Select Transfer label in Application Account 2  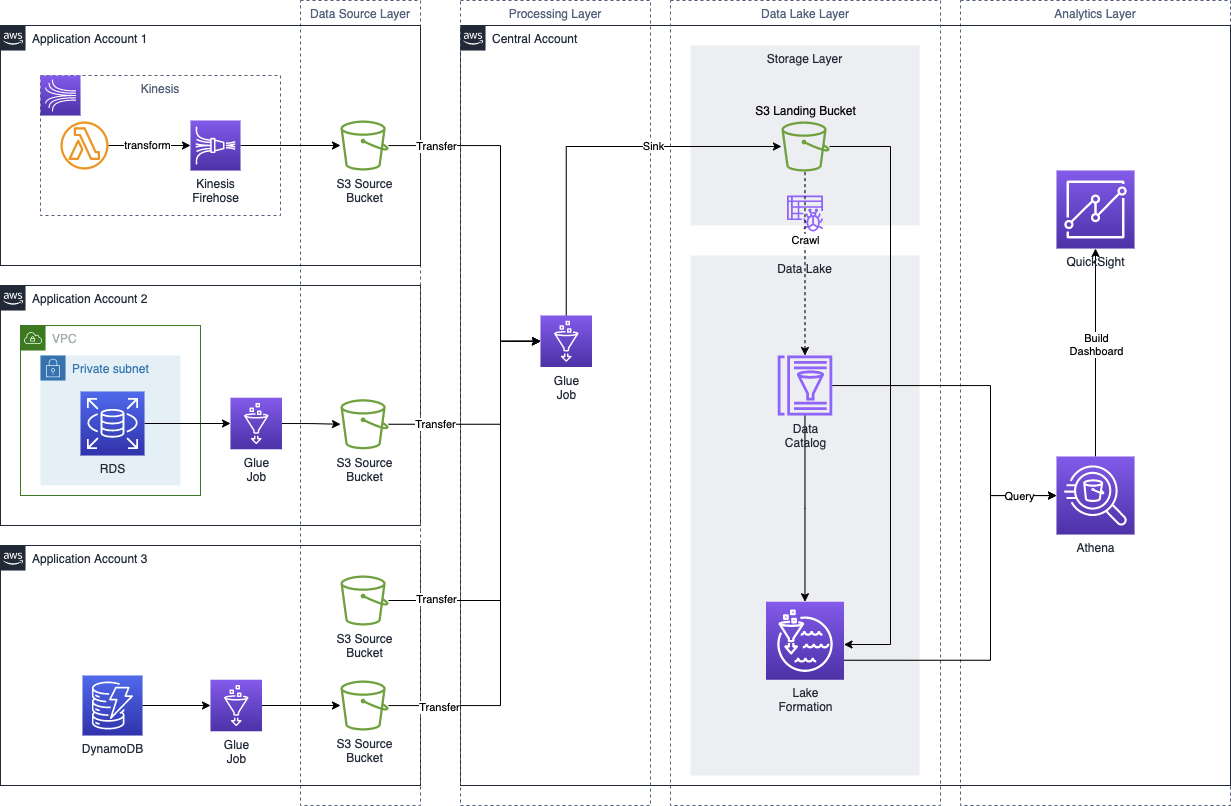pos(436,424)
